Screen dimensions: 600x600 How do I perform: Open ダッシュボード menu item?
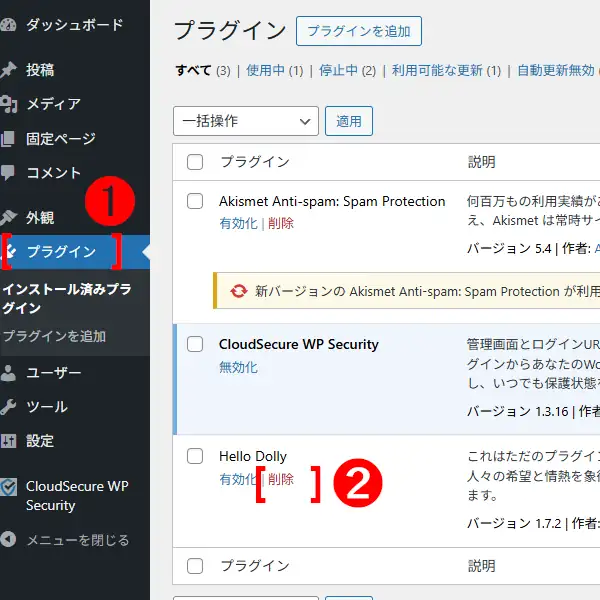click(x=75, y=25)
